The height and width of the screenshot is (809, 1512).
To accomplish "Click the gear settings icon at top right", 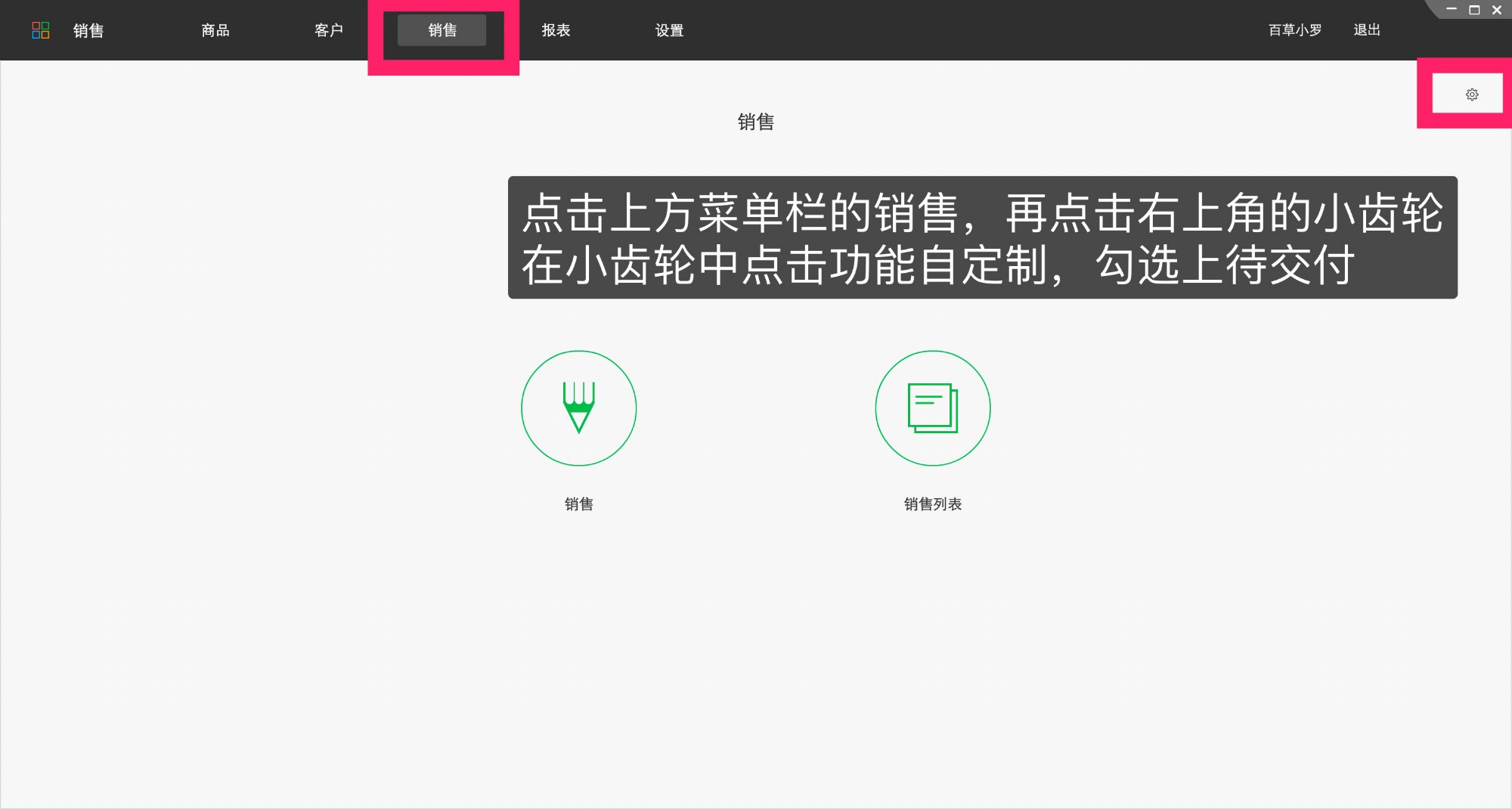I will pos(1470,94).
